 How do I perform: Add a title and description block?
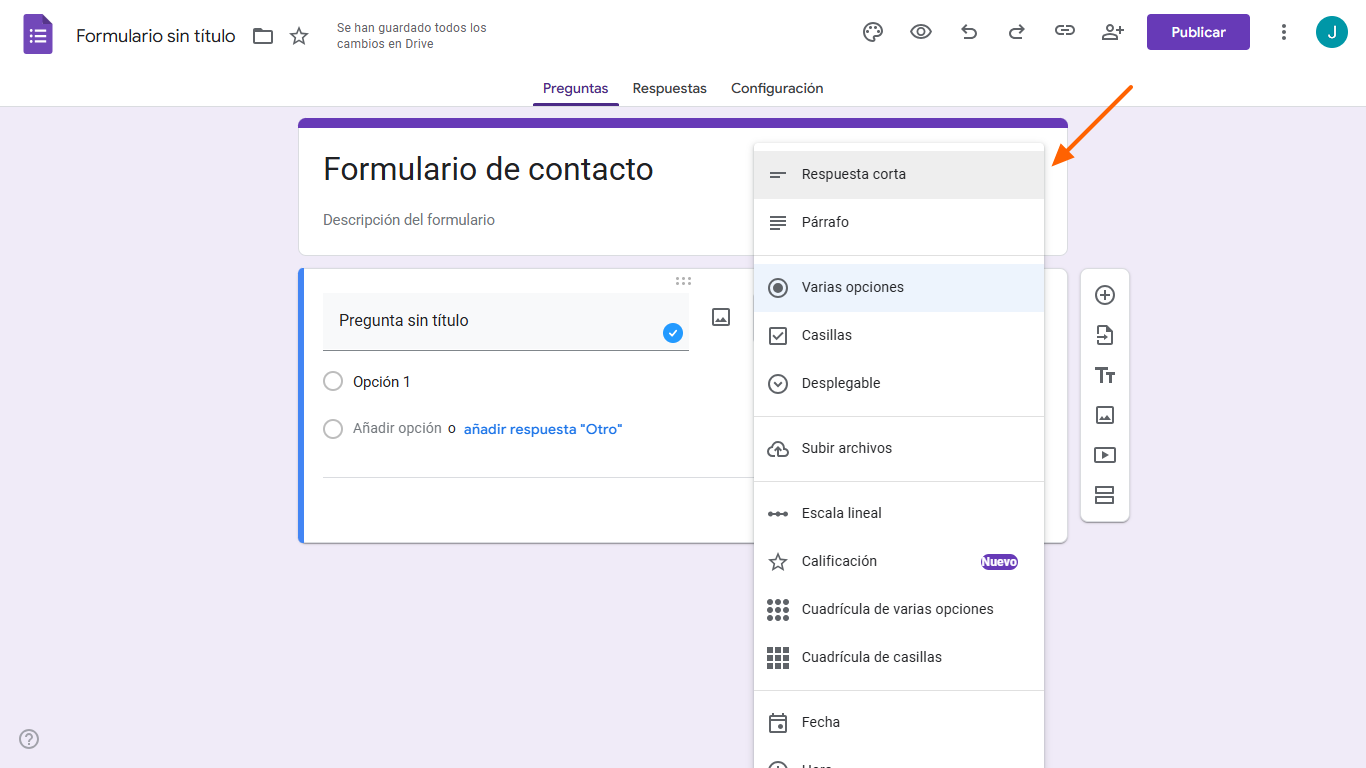1105,375
